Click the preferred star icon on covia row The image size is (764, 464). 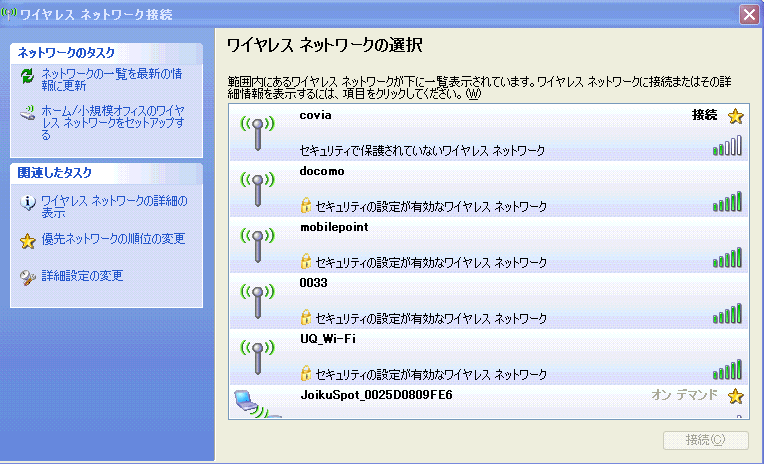pyautogui.click(x=735, y=116)
